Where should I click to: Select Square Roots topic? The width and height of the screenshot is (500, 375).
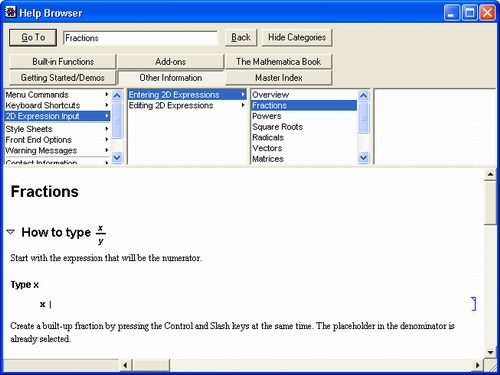[x=304, y=127]
